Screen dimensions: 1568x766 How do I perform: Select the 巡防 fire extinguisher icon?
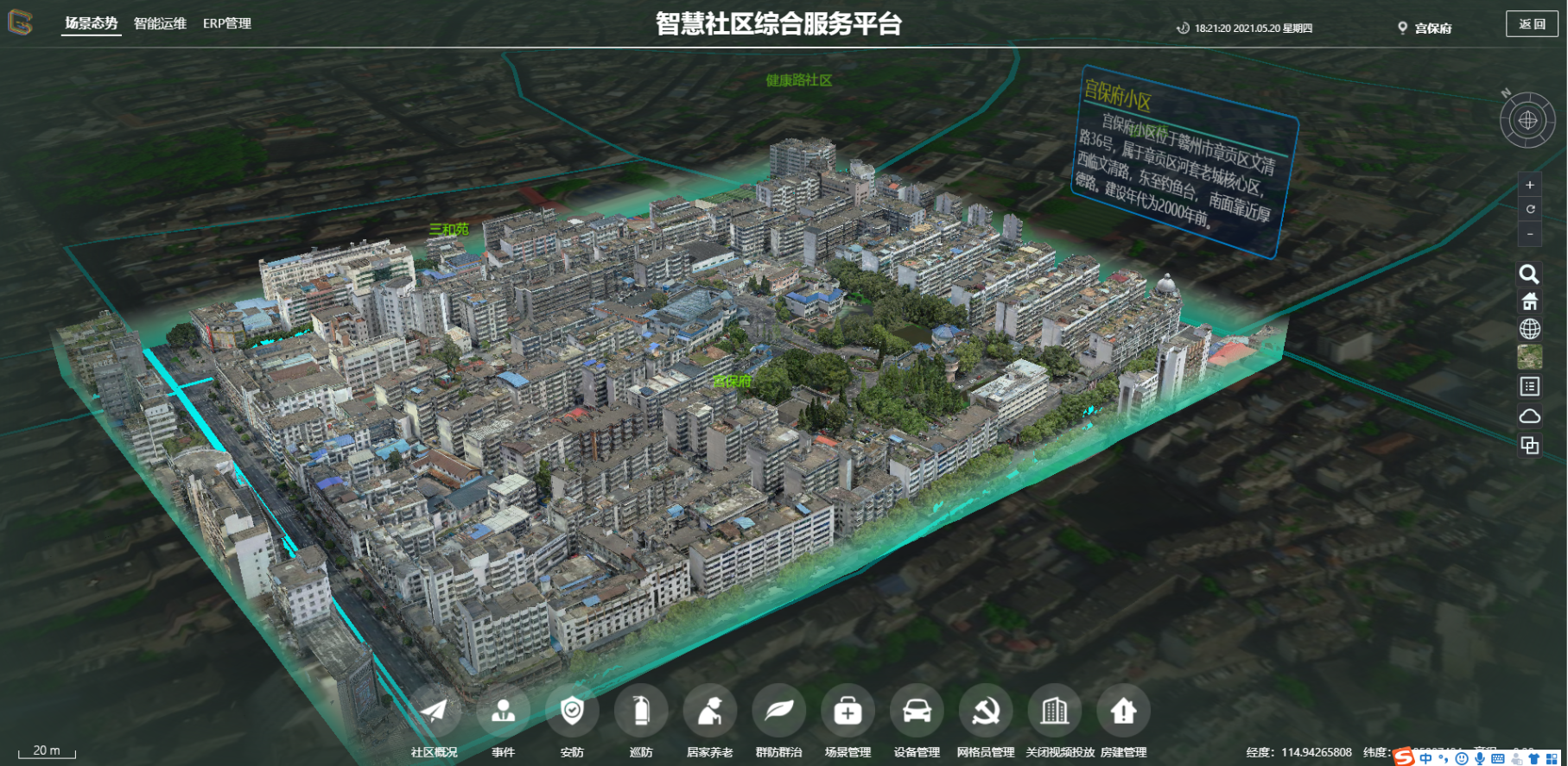point(641,712)
